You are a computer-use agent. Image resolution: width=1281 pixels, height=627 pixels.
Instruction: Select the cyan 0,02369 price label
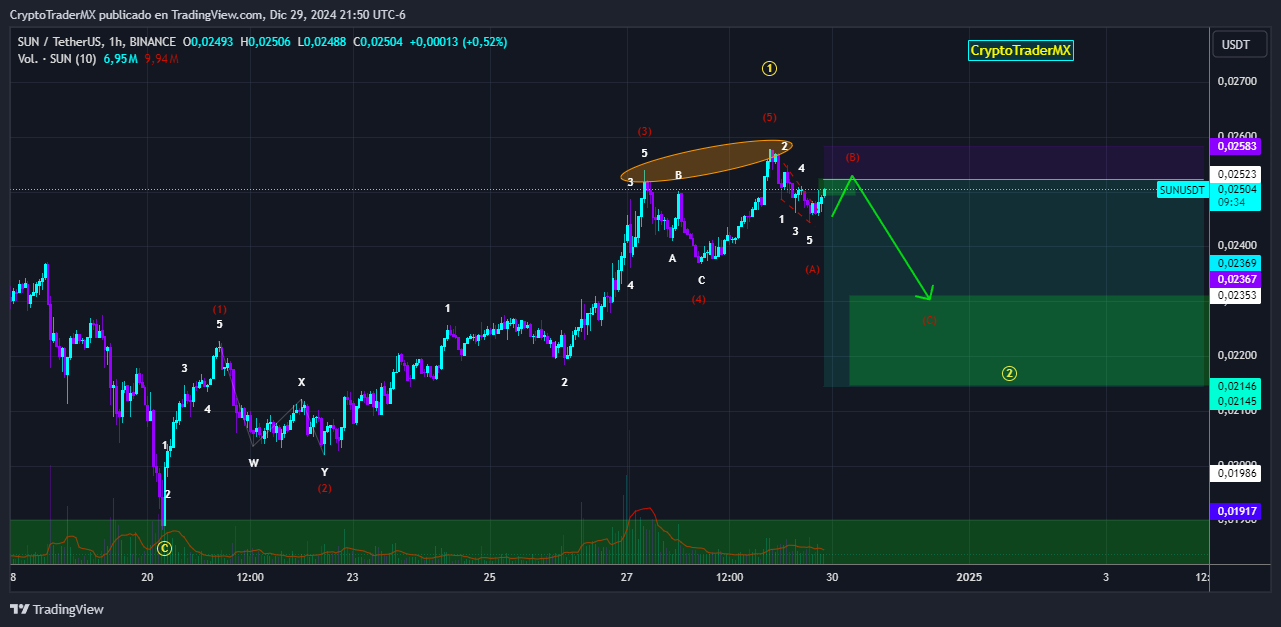[1238, 263]
